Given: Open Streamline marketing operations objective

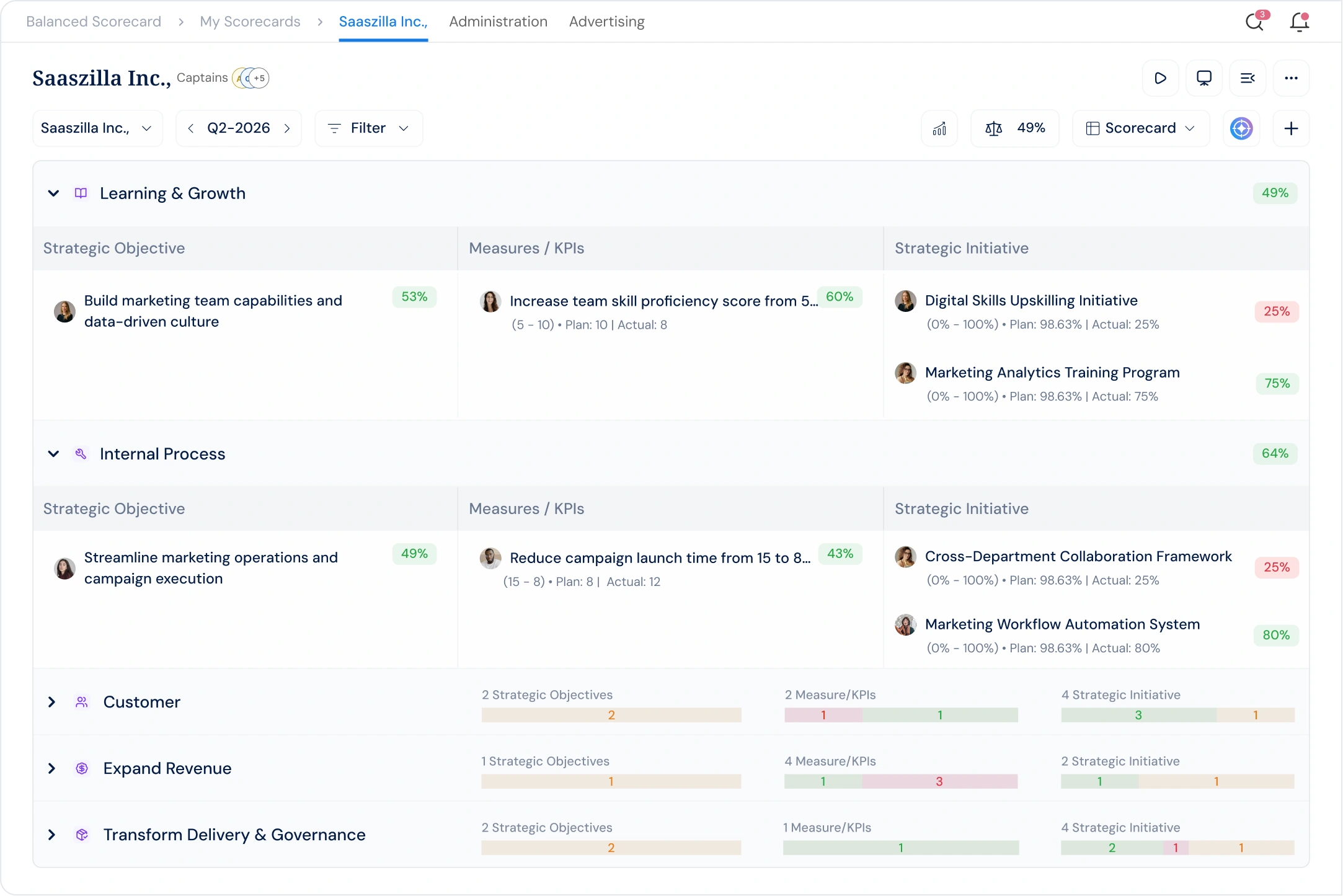Looking at the screenshot, I should (211, 568).
